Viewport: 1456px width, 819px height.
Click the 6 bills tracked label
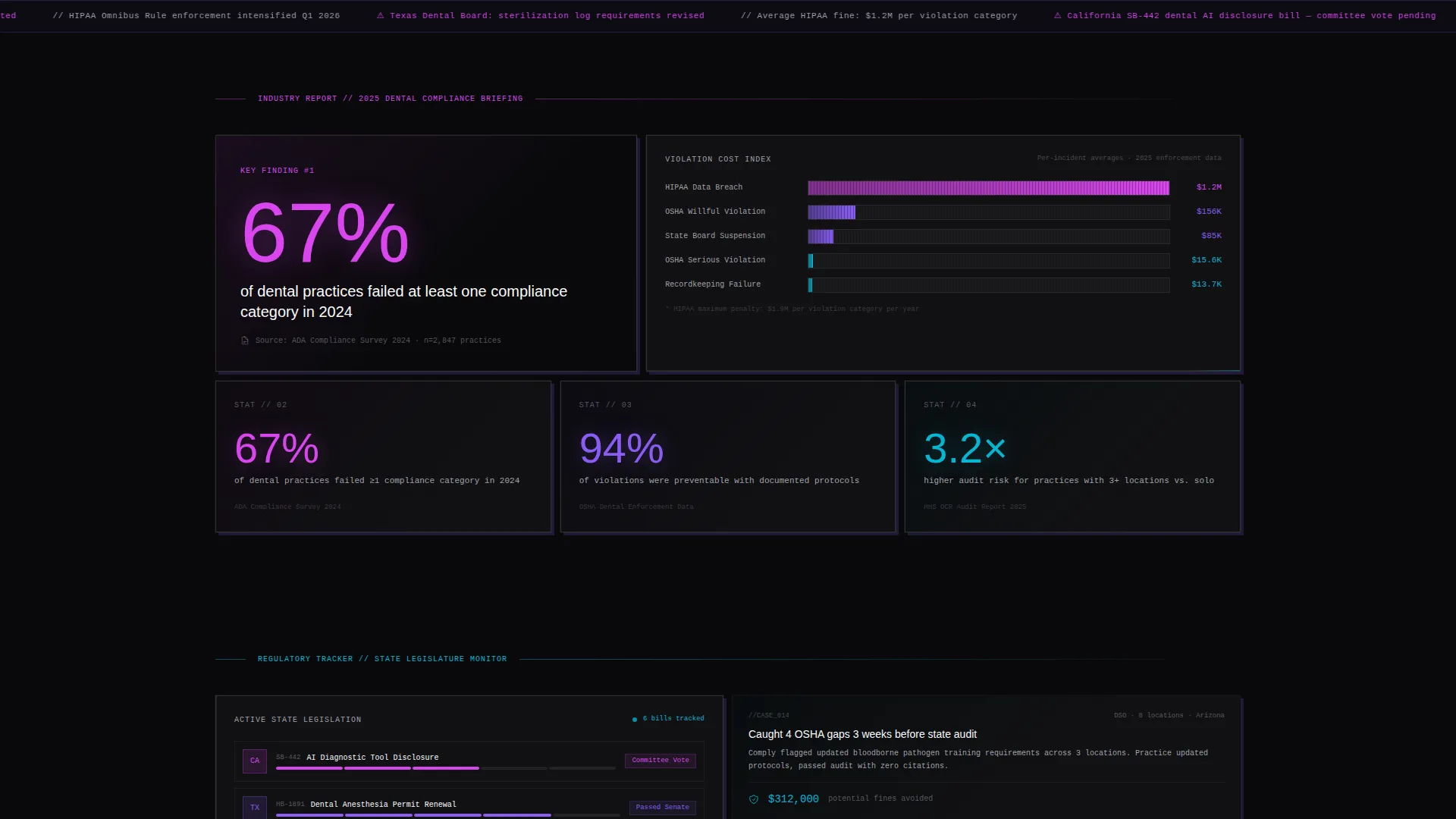(x=673, y=718)
